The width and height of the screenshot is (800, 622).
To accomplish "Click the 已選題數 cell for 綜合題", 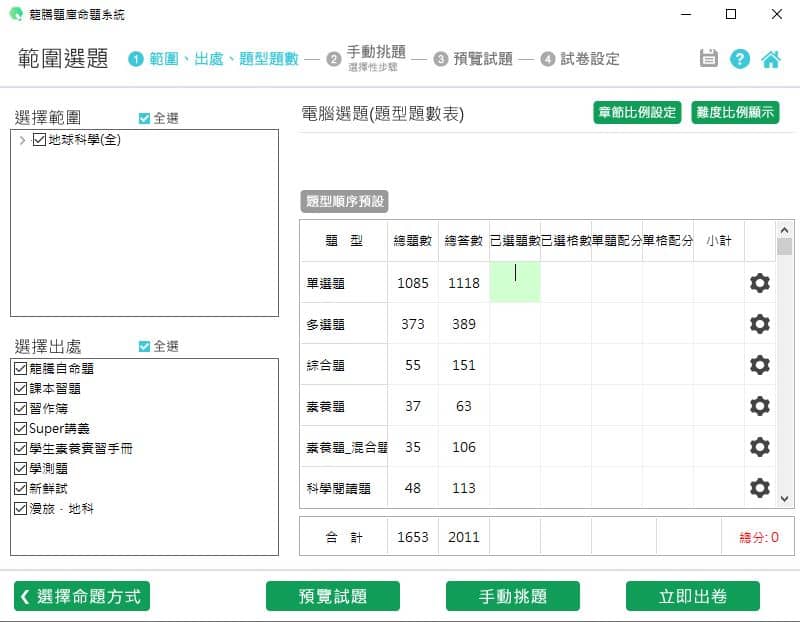I will 515,365.
